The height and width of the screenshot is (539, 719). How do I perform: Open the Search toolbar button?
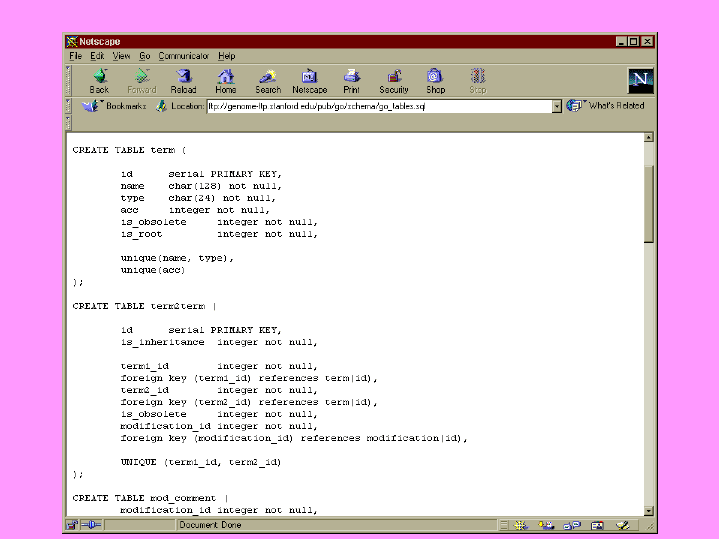(268, 80)
